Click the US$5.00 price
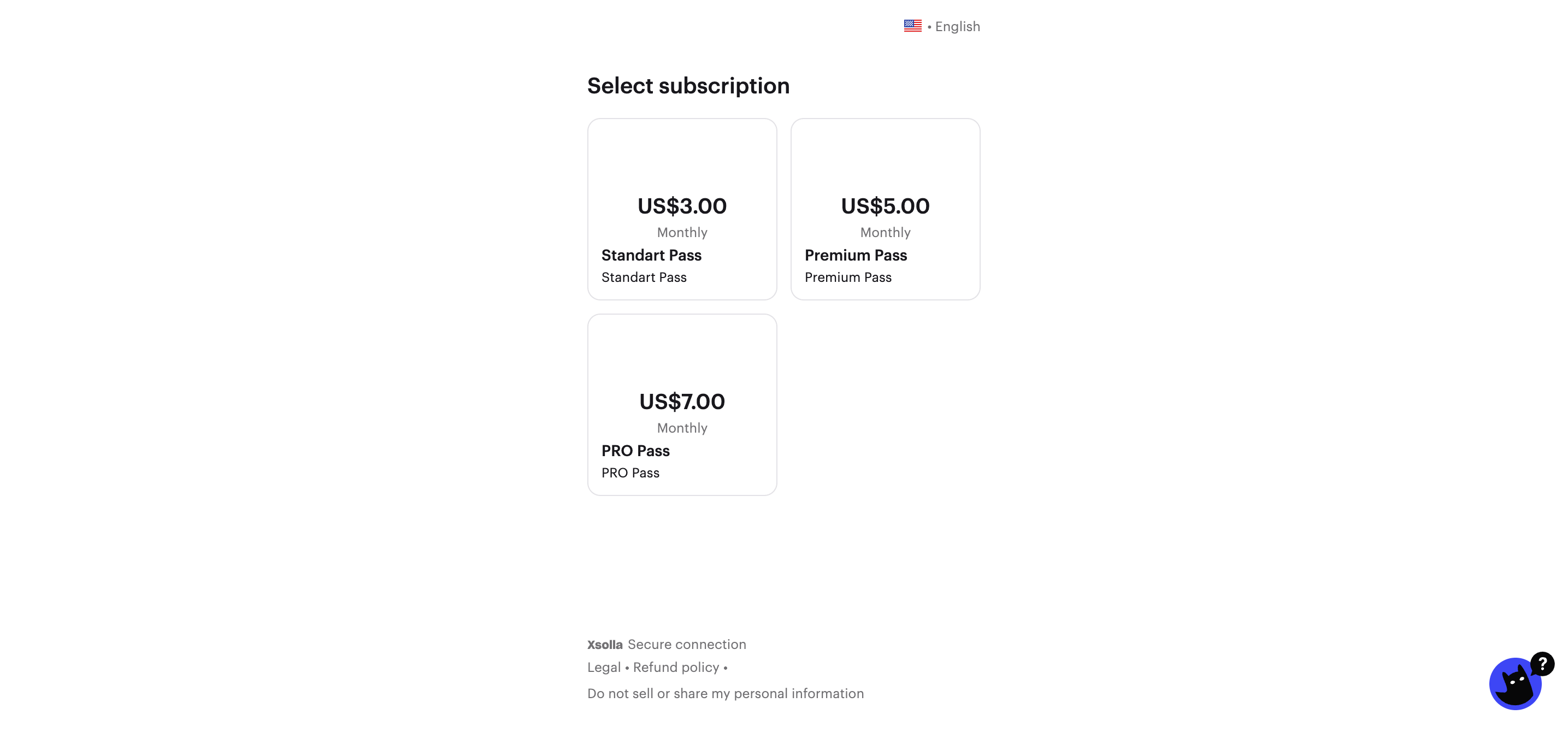Screen dimensions: 1568x732 885,206
